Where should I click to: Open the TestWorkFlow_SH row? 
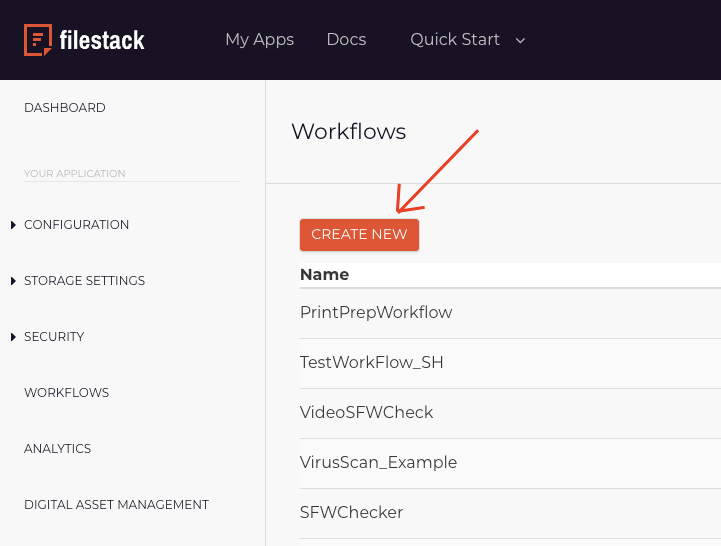pyautogui.click(x=510, y=363)
